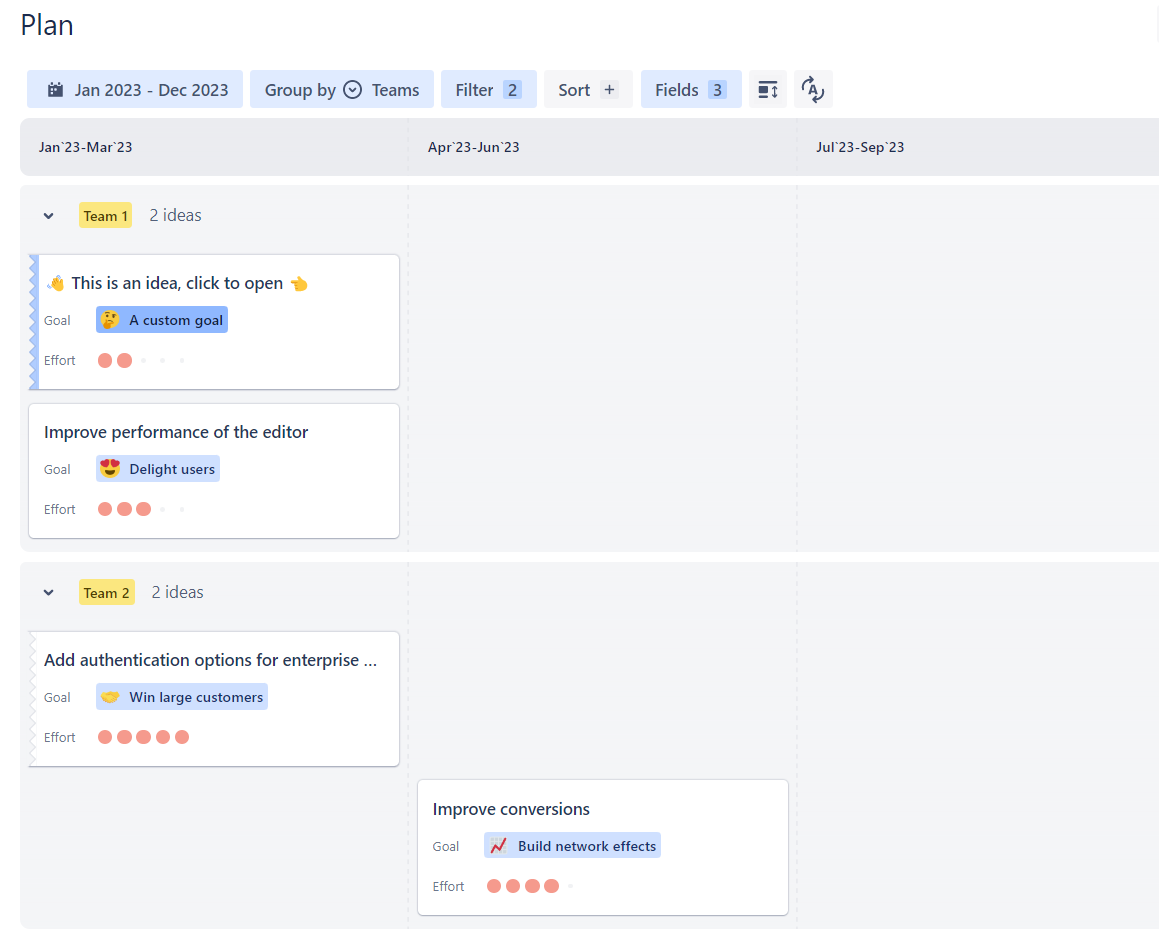Screen dimensions: 1159x935
Task: Collapse the Team 1 group chevron
Action: pos(49,216)
